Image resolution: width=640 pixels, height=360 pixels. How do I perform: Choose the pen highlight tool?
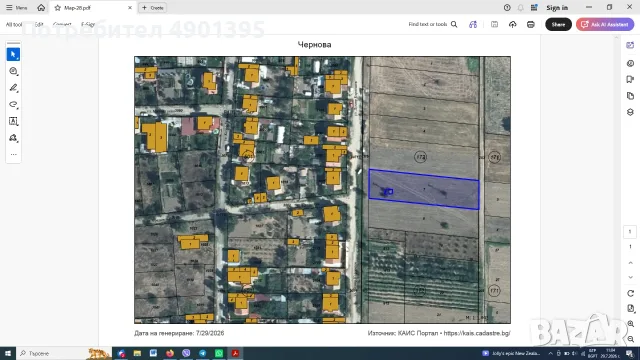[x=13, y=88]
